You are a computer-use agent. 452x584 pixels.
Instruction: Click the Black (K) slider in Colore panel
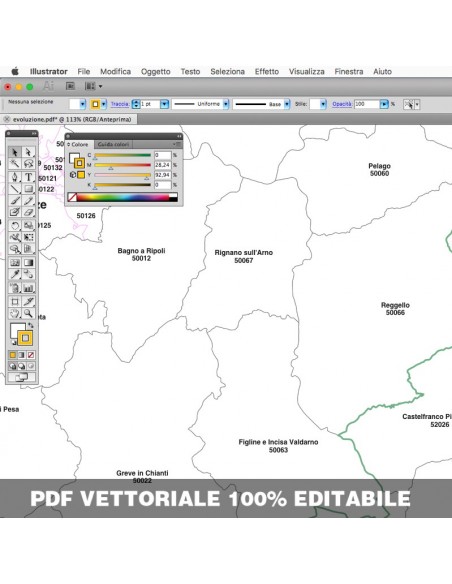tap(122, 185)
